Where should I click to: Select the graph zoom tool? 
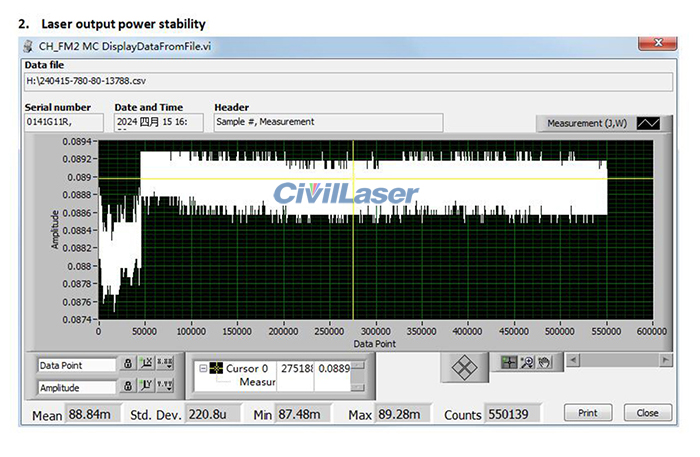coord(527,362)
